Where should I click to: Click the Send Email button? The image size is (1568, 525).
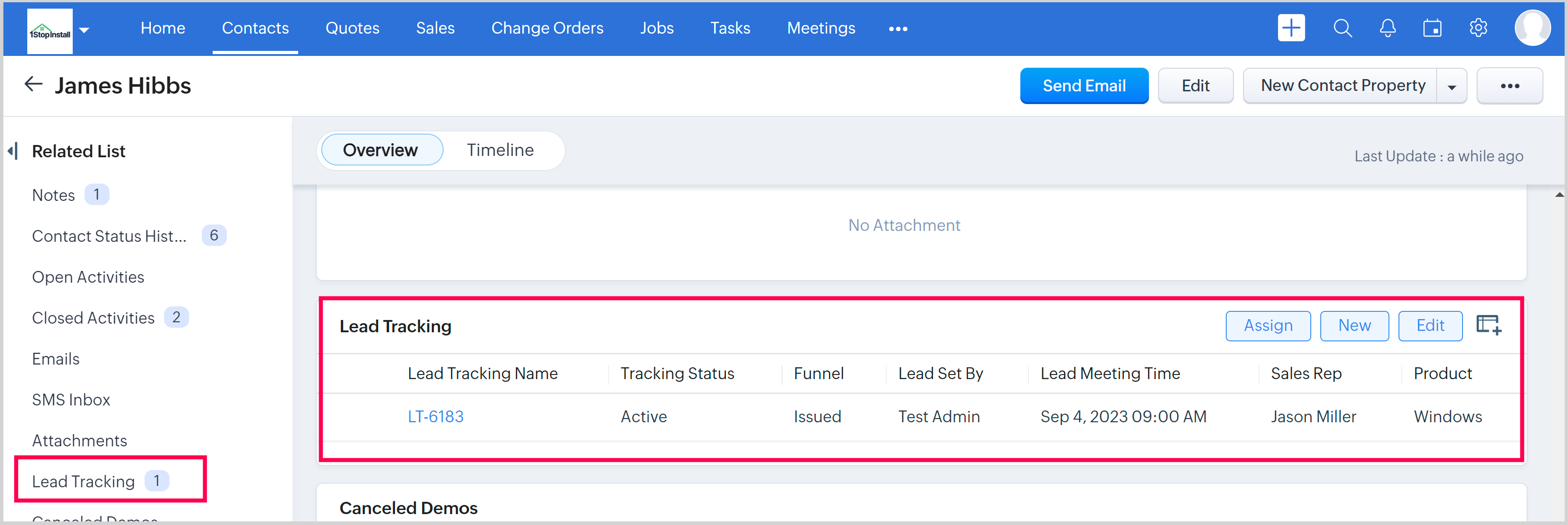point(1084,86)
